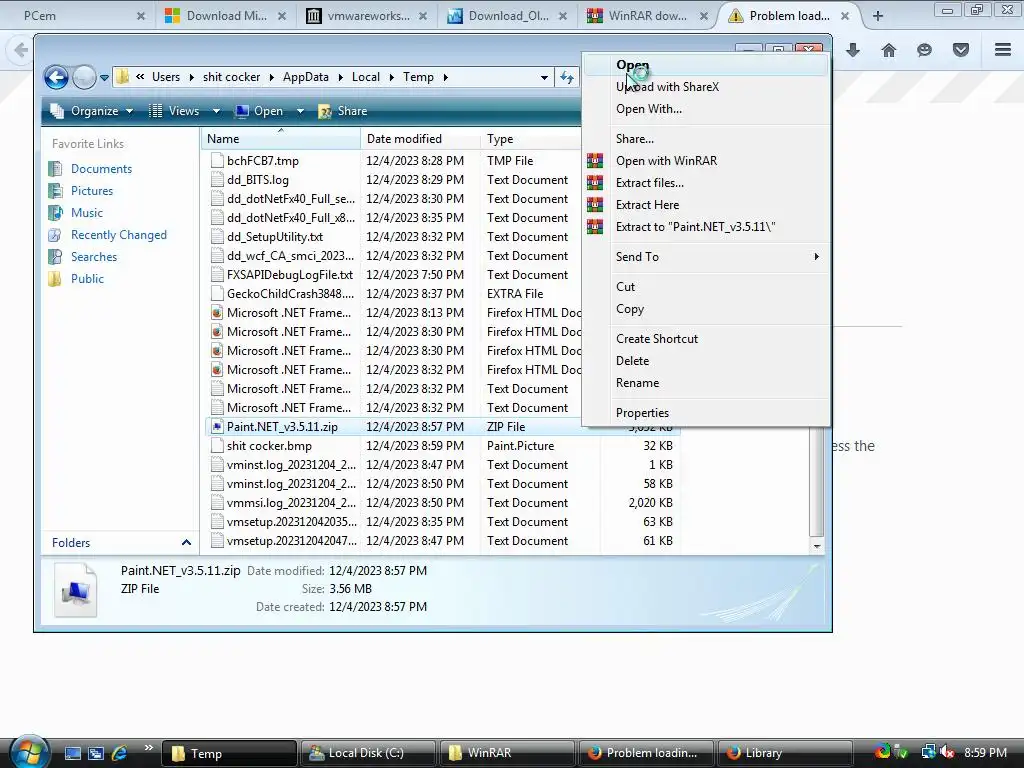This screenshot has height=768, width=1024.
Task: Expand the Send To submenu
Action: [x=706, y=257]
